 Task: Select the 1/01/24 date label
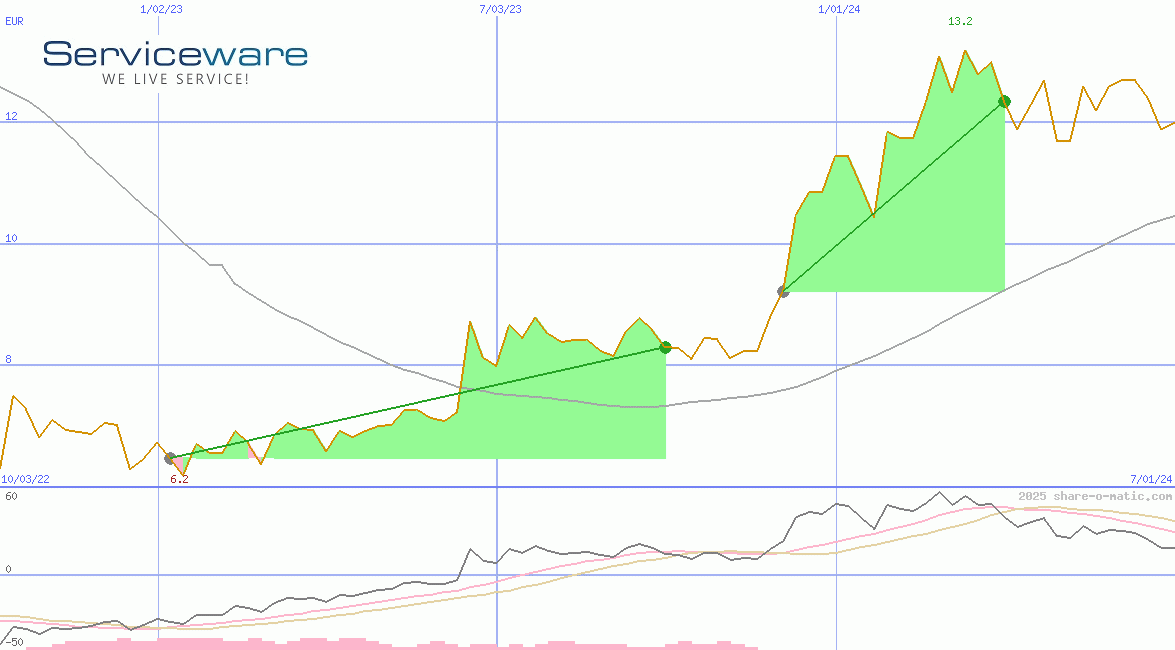[x=839, y=9]
